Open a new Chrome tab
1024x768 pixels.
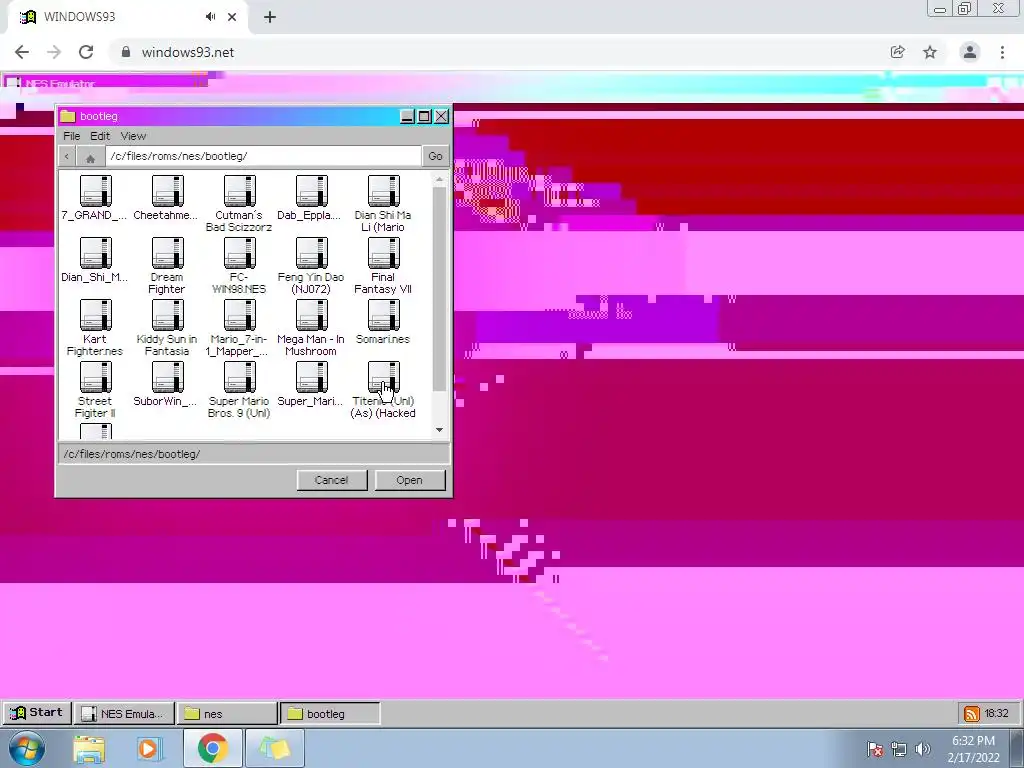[270, 18]
